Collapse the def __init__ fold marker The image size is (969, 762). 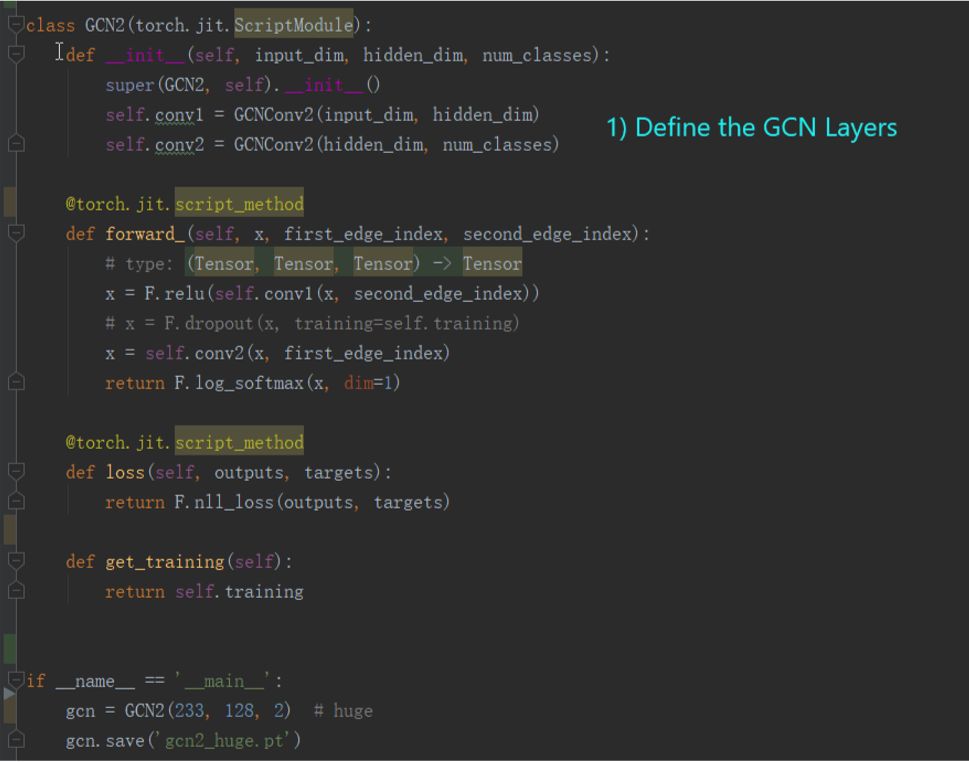15,54
